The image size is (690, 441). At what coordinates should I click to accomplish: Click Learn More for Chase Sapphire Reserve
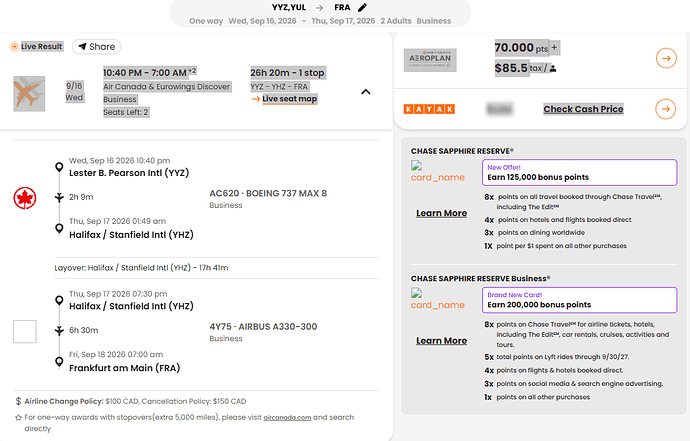coord(441,213)
